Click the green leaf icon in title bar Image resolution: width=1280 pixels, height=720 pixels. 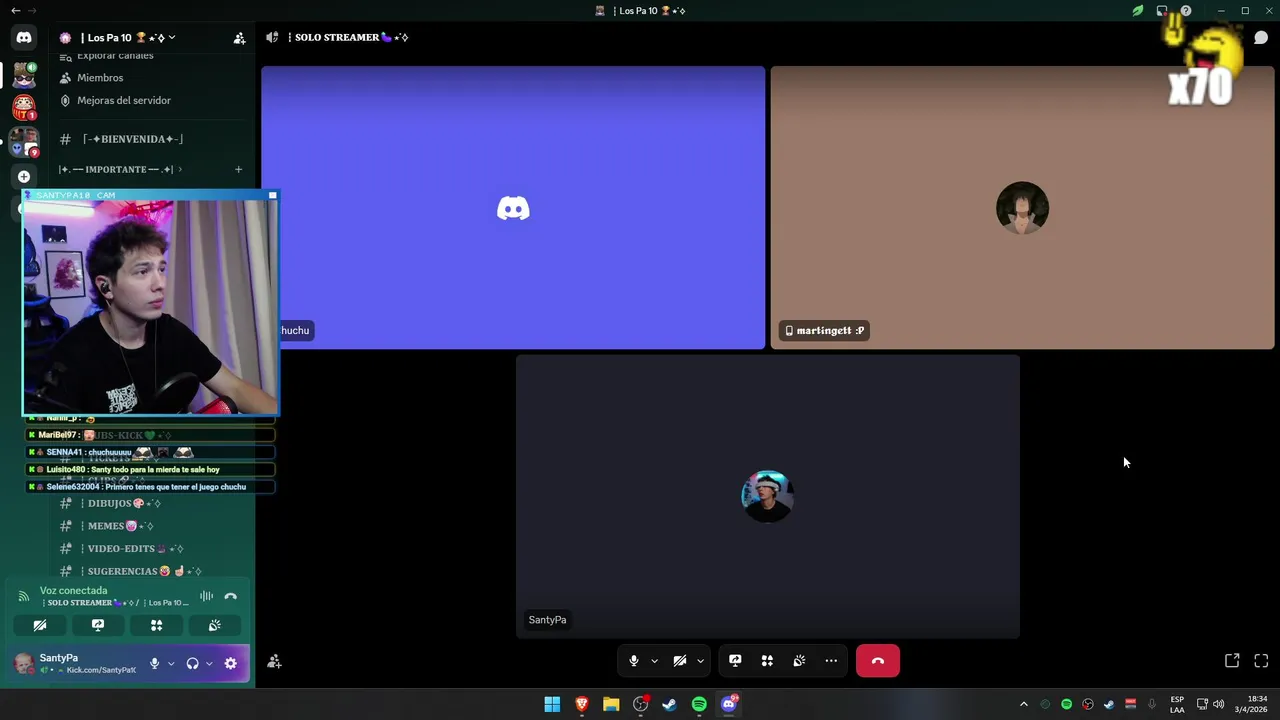[x=1138, y=11]
